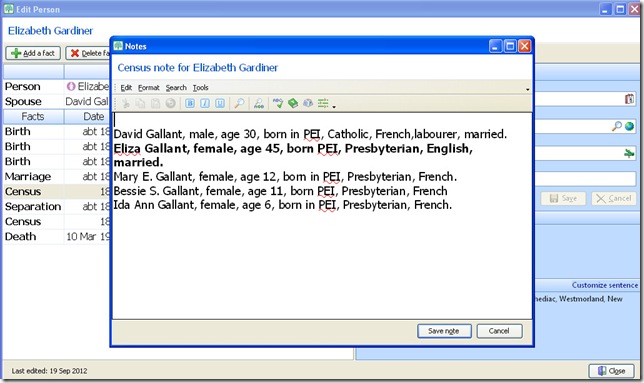Select the highlighted Census fact row

pos(57,192)
